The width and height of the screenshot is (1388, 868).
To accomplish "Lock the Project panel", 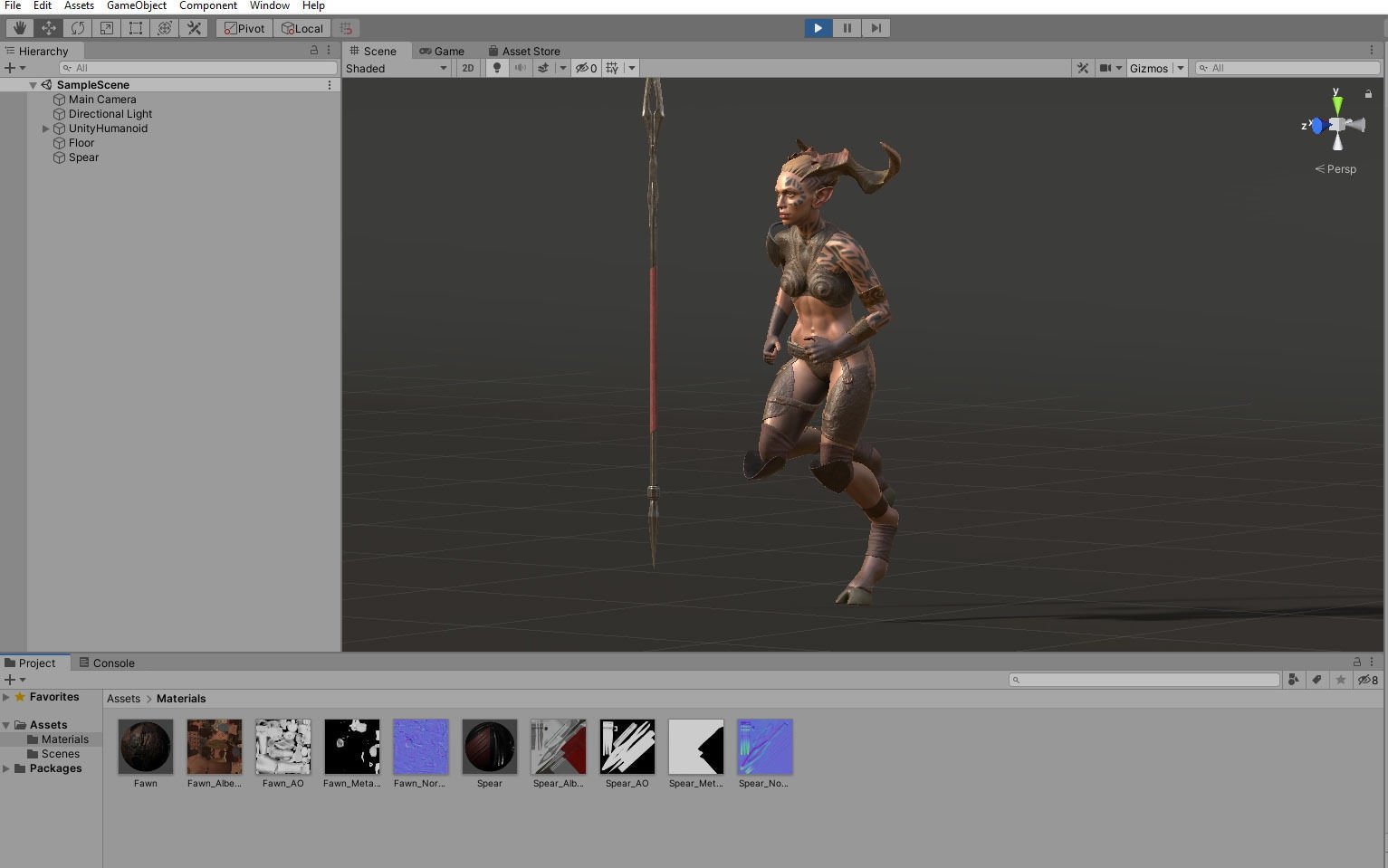I will pos(1357,662).
